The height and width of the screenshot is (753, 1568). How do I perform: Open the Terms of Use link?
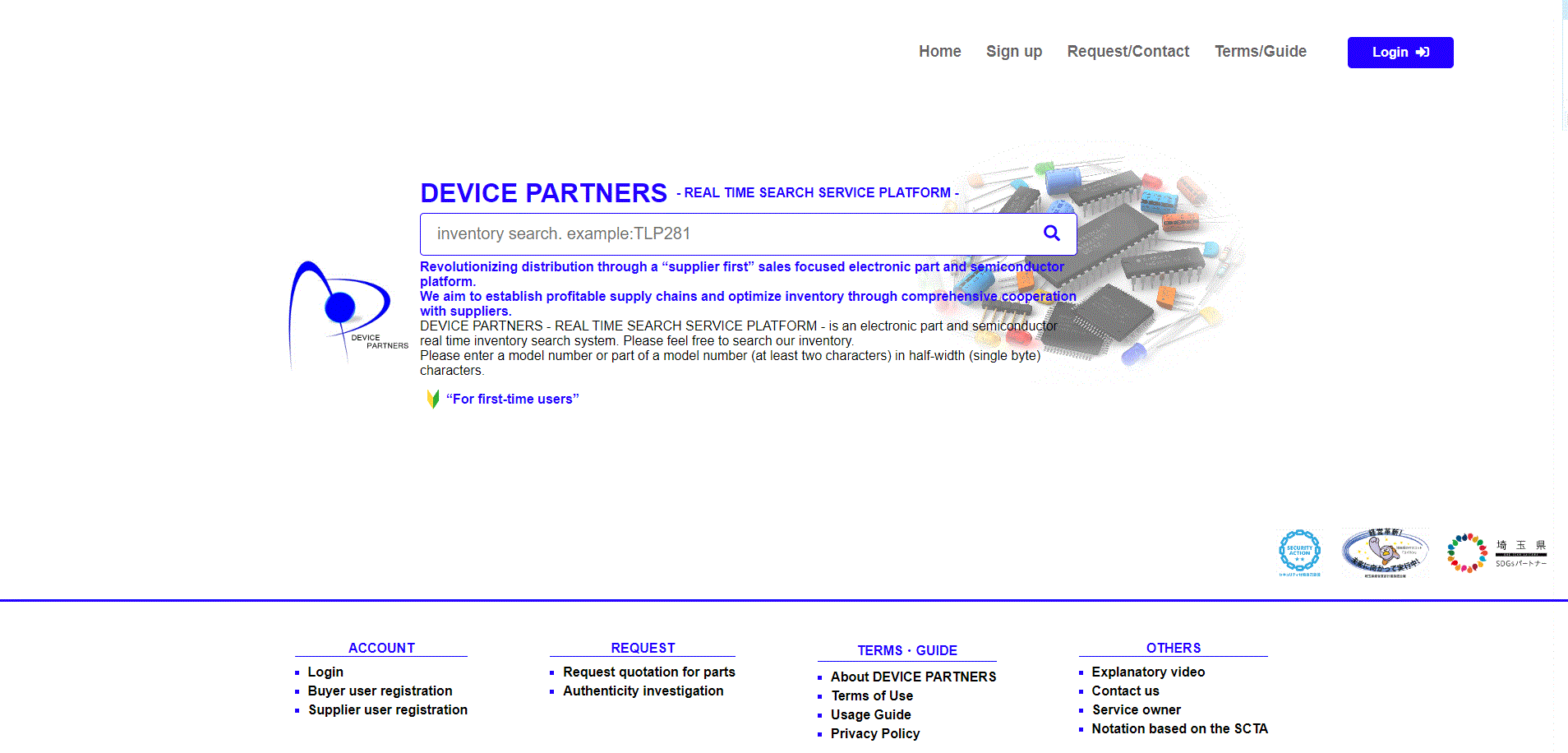872,696
